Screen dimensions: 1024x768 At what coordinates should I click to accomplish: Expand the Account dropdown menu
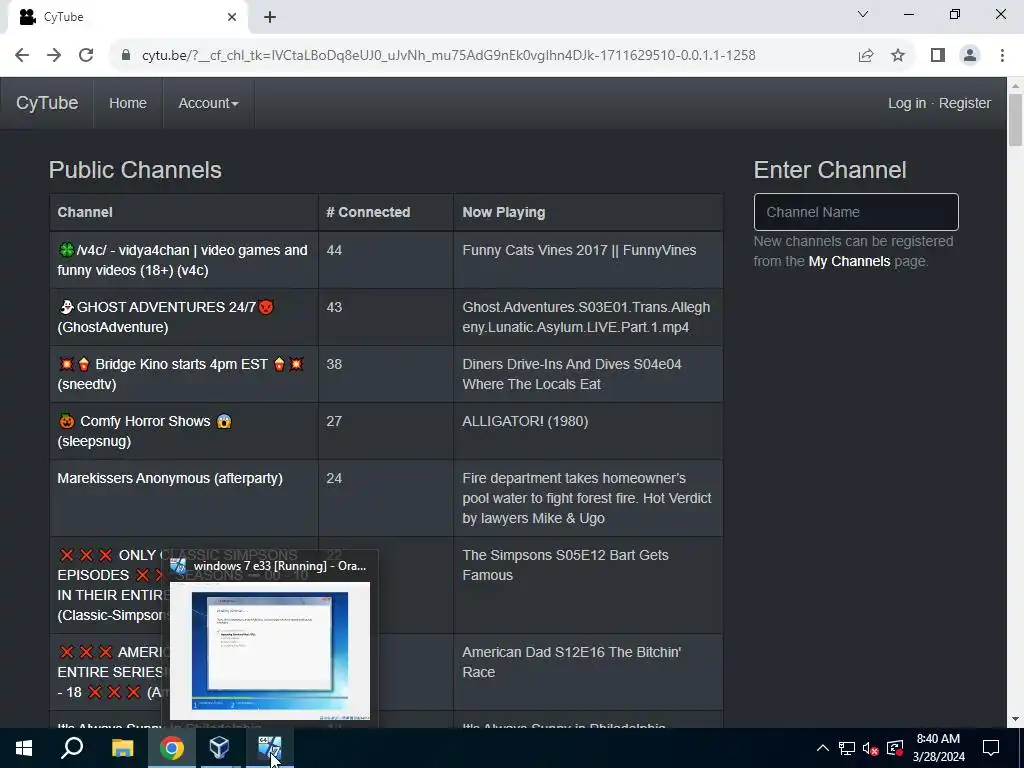(x=208, y=103)
